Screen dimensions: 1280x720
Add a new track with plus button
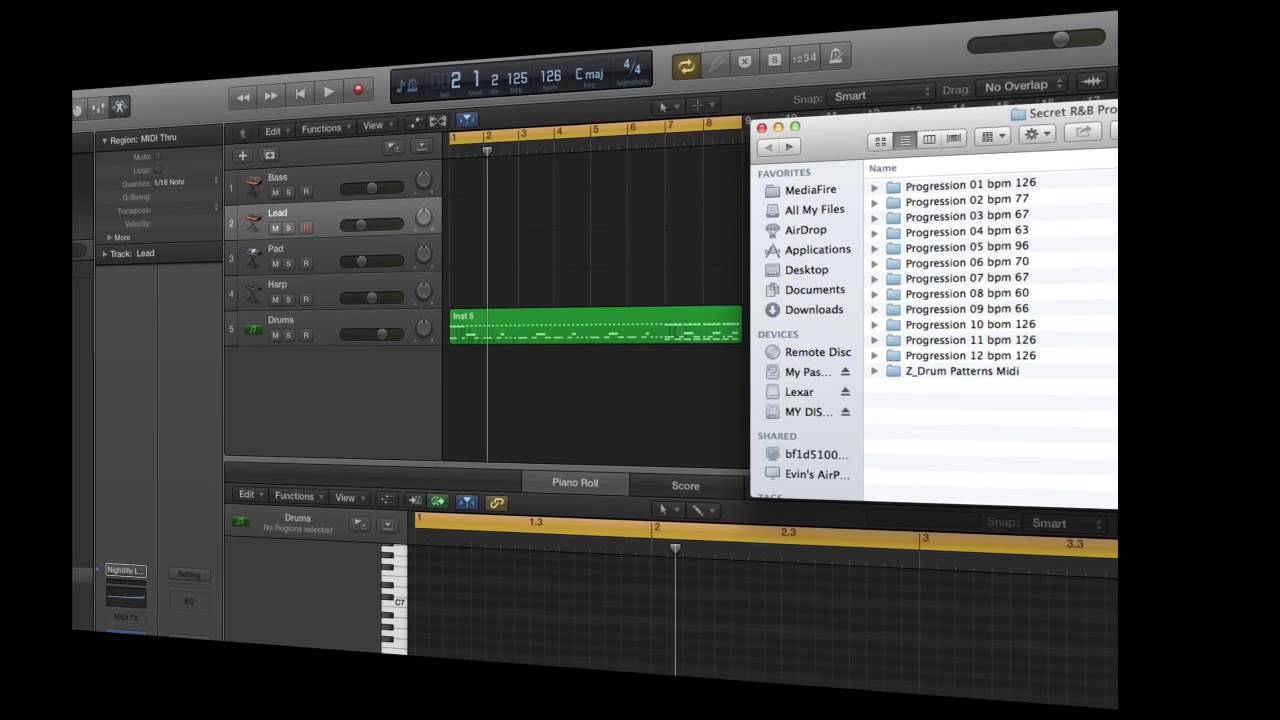pyautogui.click(x=242, y=155)
